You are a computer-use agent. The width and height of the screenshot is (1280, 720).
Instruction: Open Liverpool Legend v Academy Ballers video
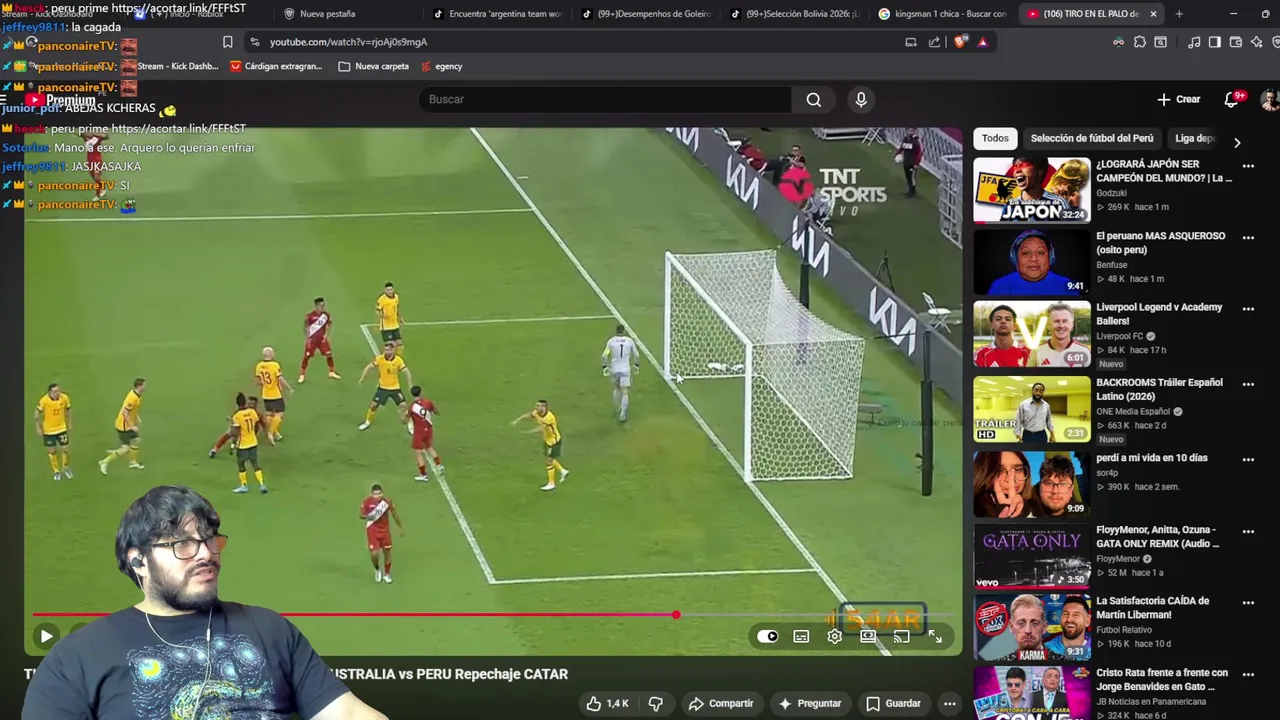click(x=1159, y=313)
